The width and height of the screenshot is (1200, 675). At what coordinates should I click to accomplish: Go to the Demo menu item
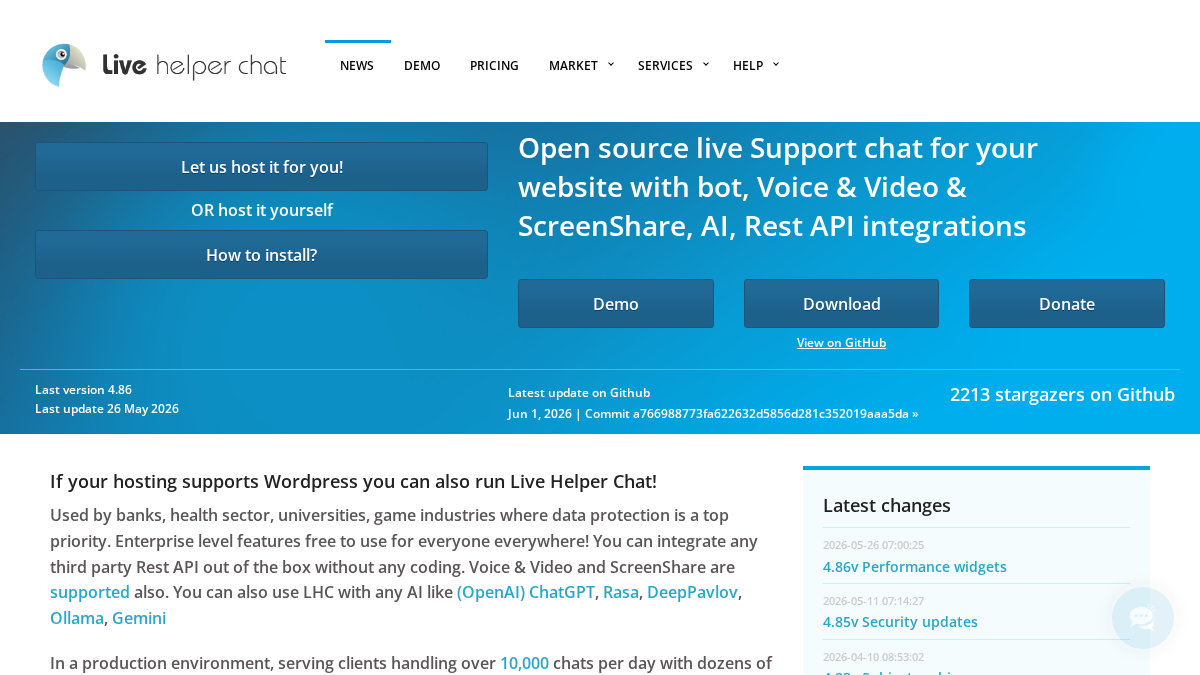click(x=422, y=65)
